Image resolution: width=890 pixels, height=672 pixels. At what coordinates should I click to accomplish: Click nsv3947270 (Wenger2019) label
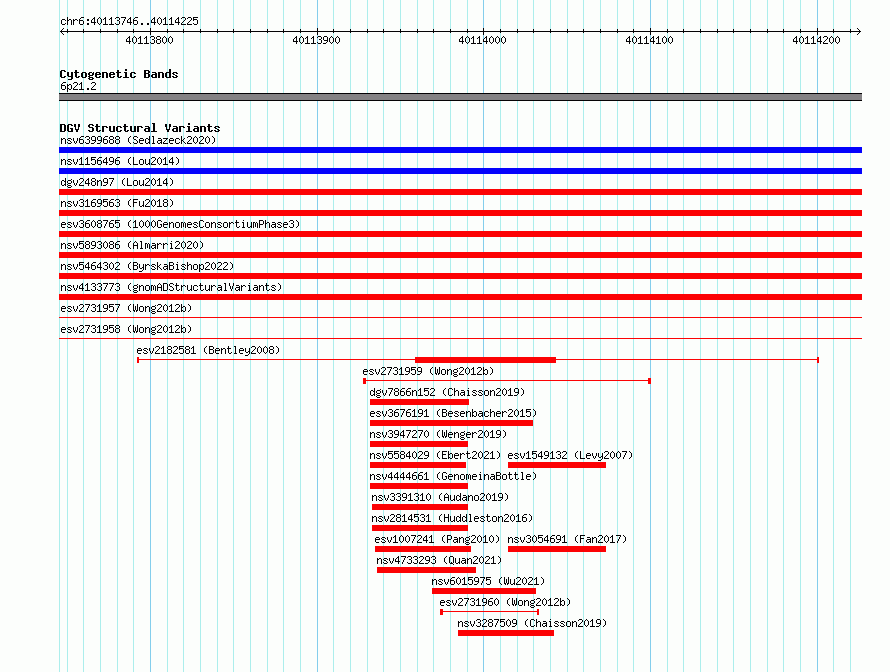[x=438, y=434]
